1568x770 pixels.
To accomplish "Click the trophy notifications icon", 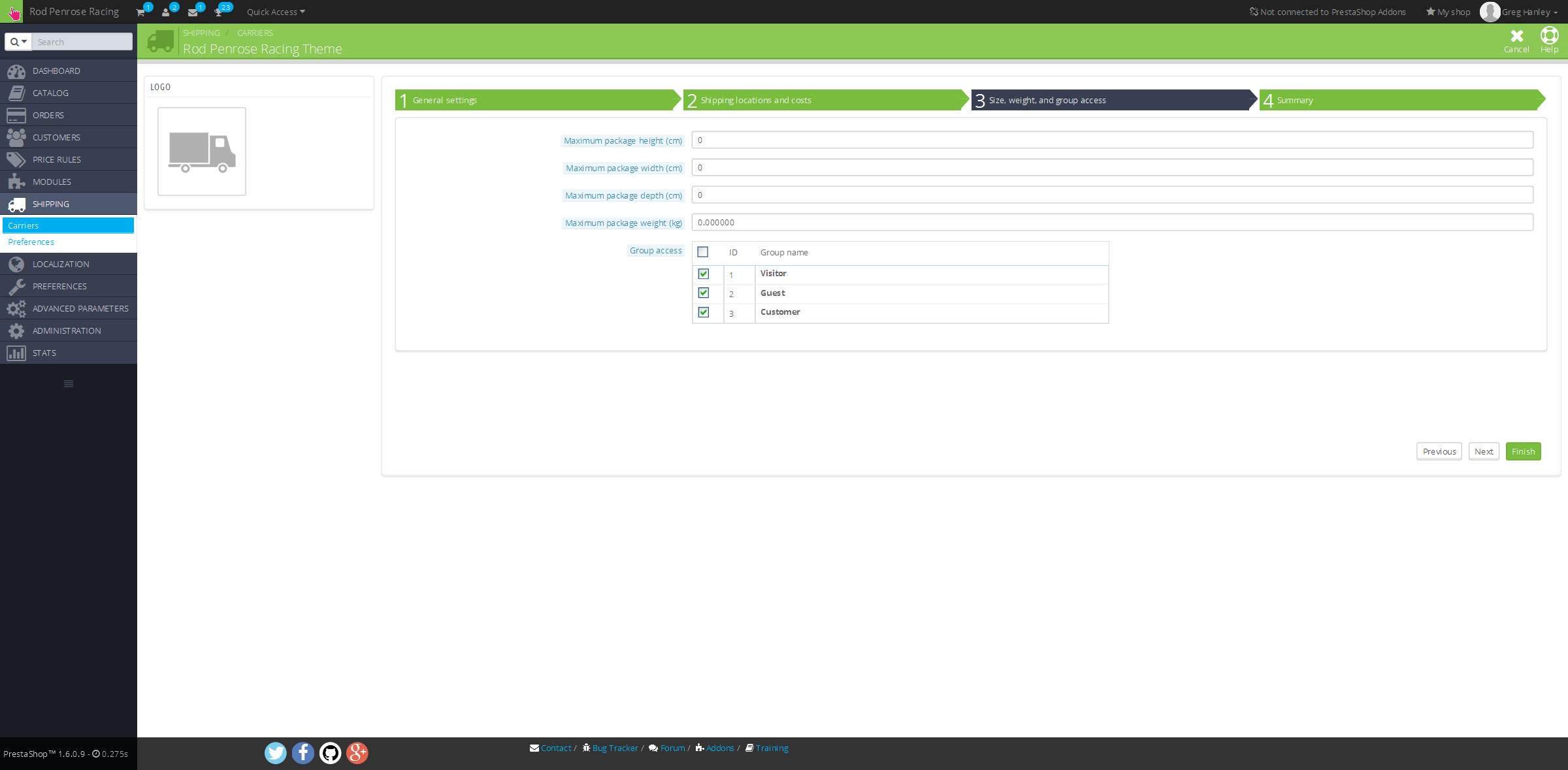I will point(219,12).
